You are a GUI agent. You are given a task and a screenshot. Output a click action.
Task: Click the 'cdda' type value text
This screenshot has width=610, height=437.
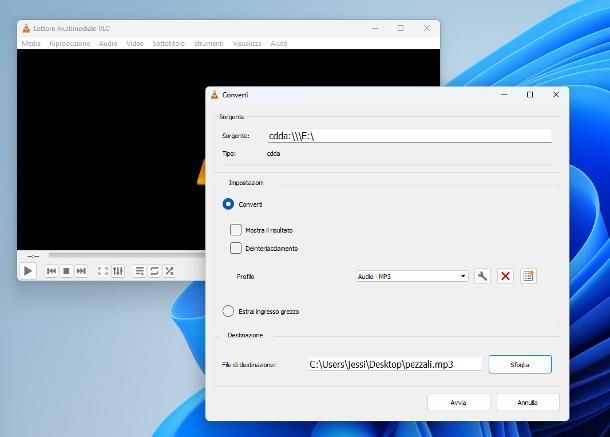point(273,154)
